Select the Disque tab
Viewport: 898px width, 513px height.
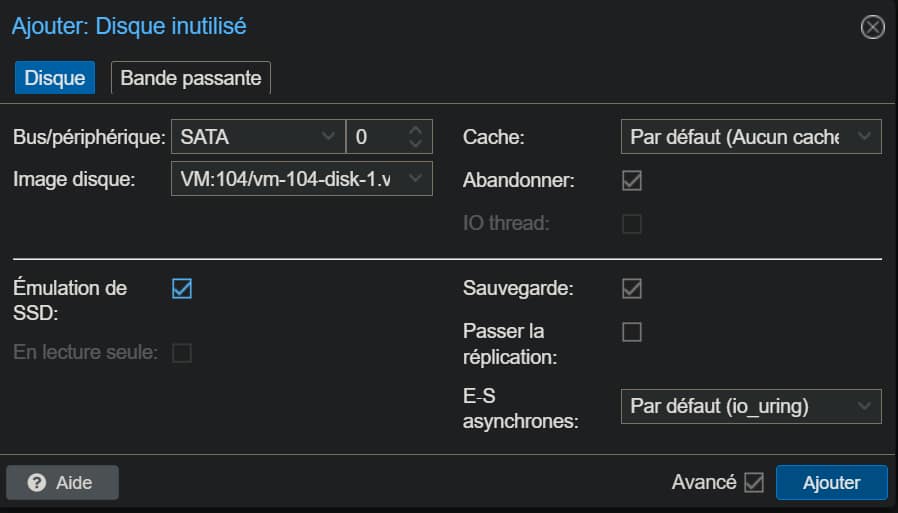point(54,78)
